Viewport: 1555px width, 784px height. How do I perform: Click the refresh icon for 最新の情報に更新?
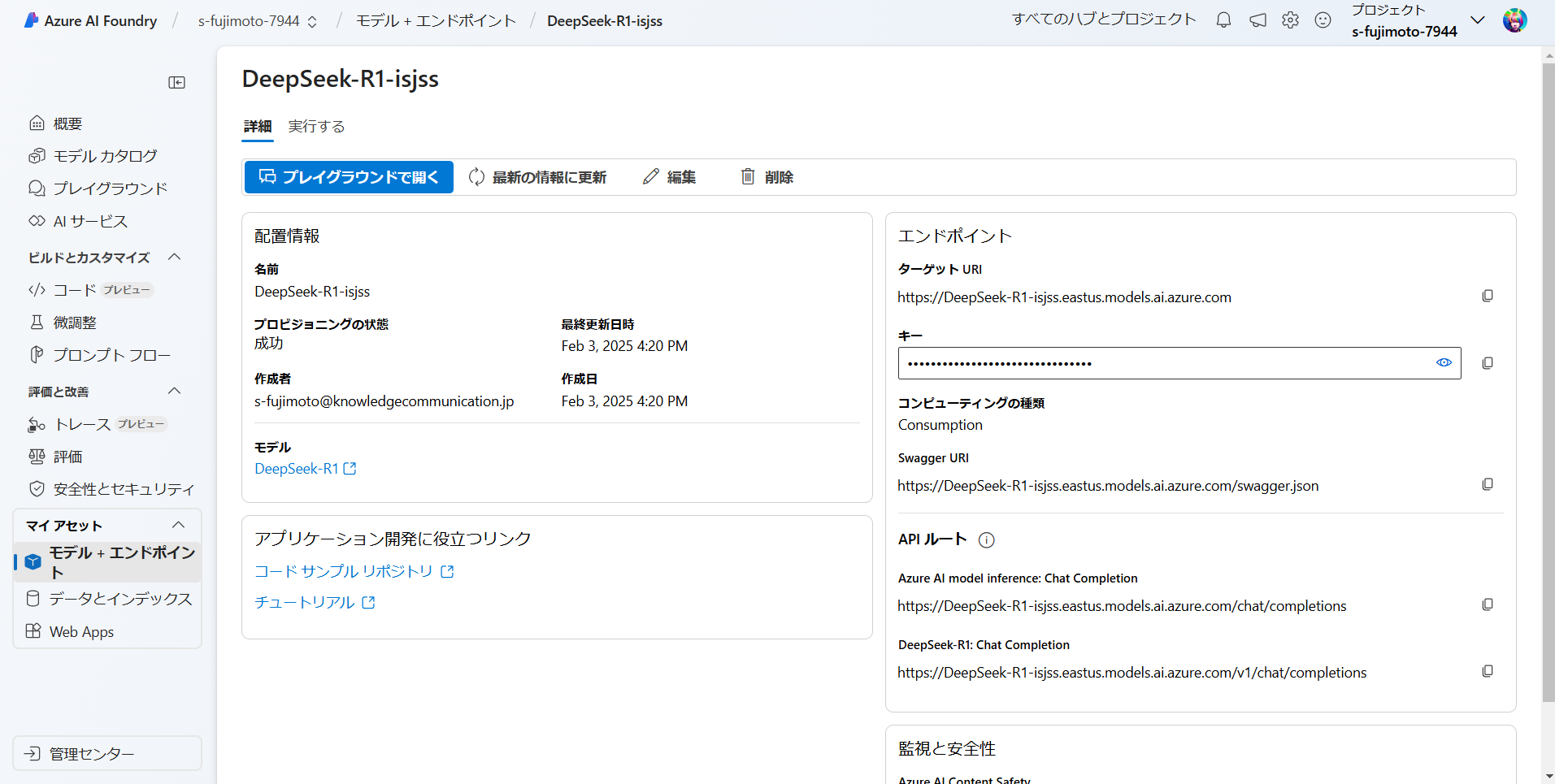click(476, 177)
